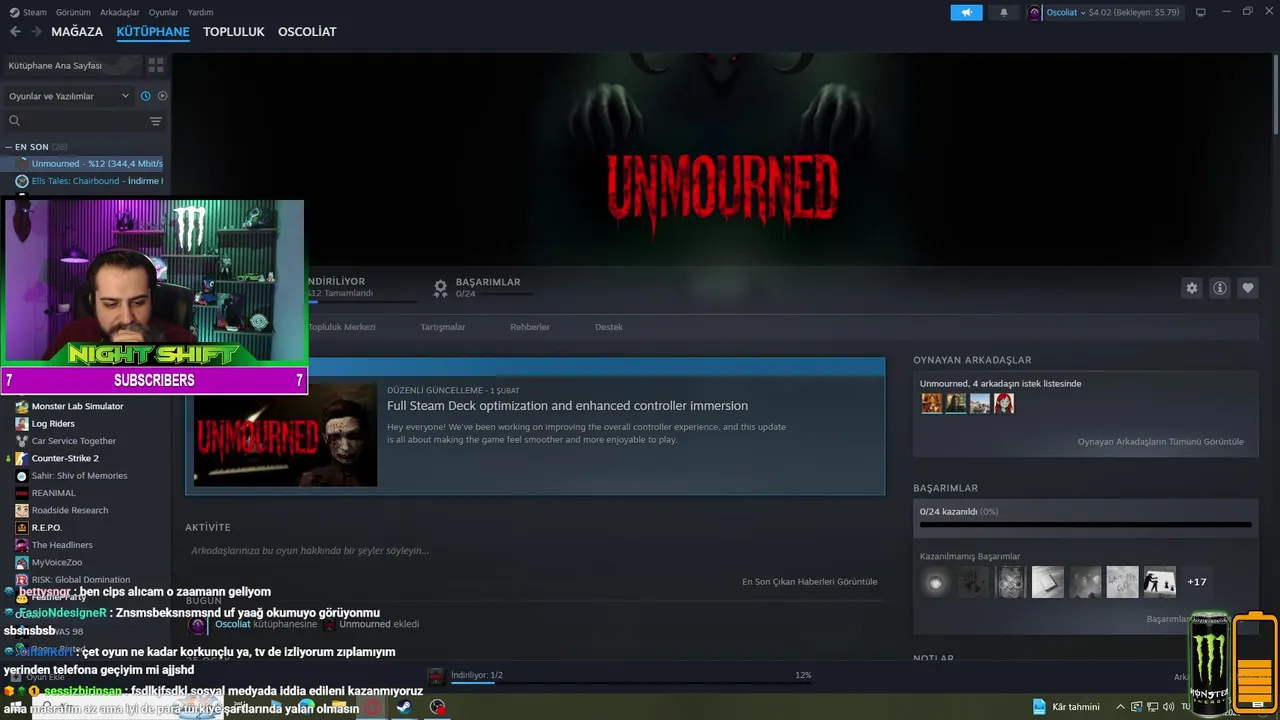Open Unmourned game settings gear
This screenshot has width=1280, height=720.
tap(1192, 288)
